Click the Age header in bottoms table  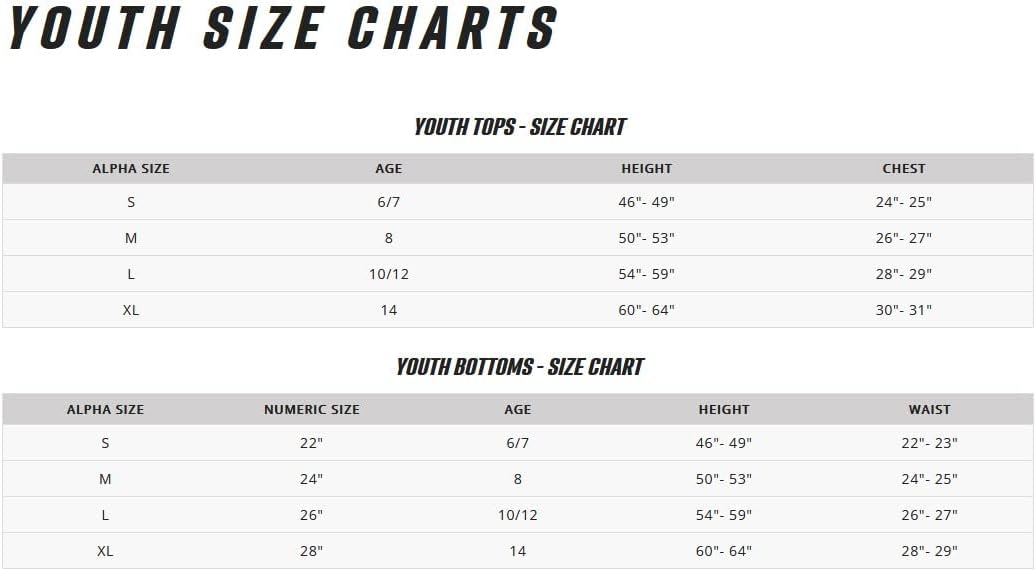coord(517,410)
